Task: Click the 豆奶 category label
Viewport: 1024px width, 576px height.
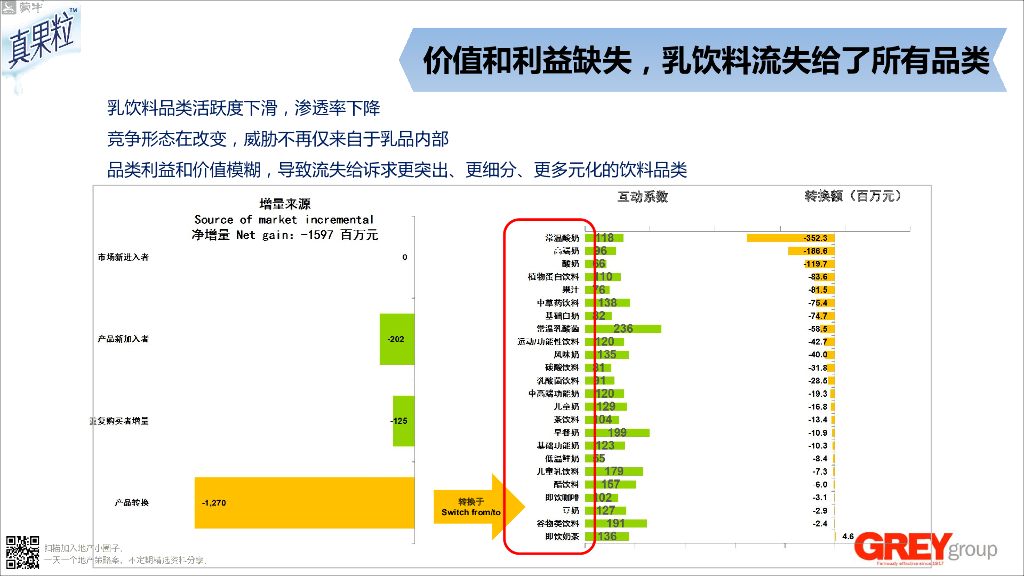Action: [571, 510]
